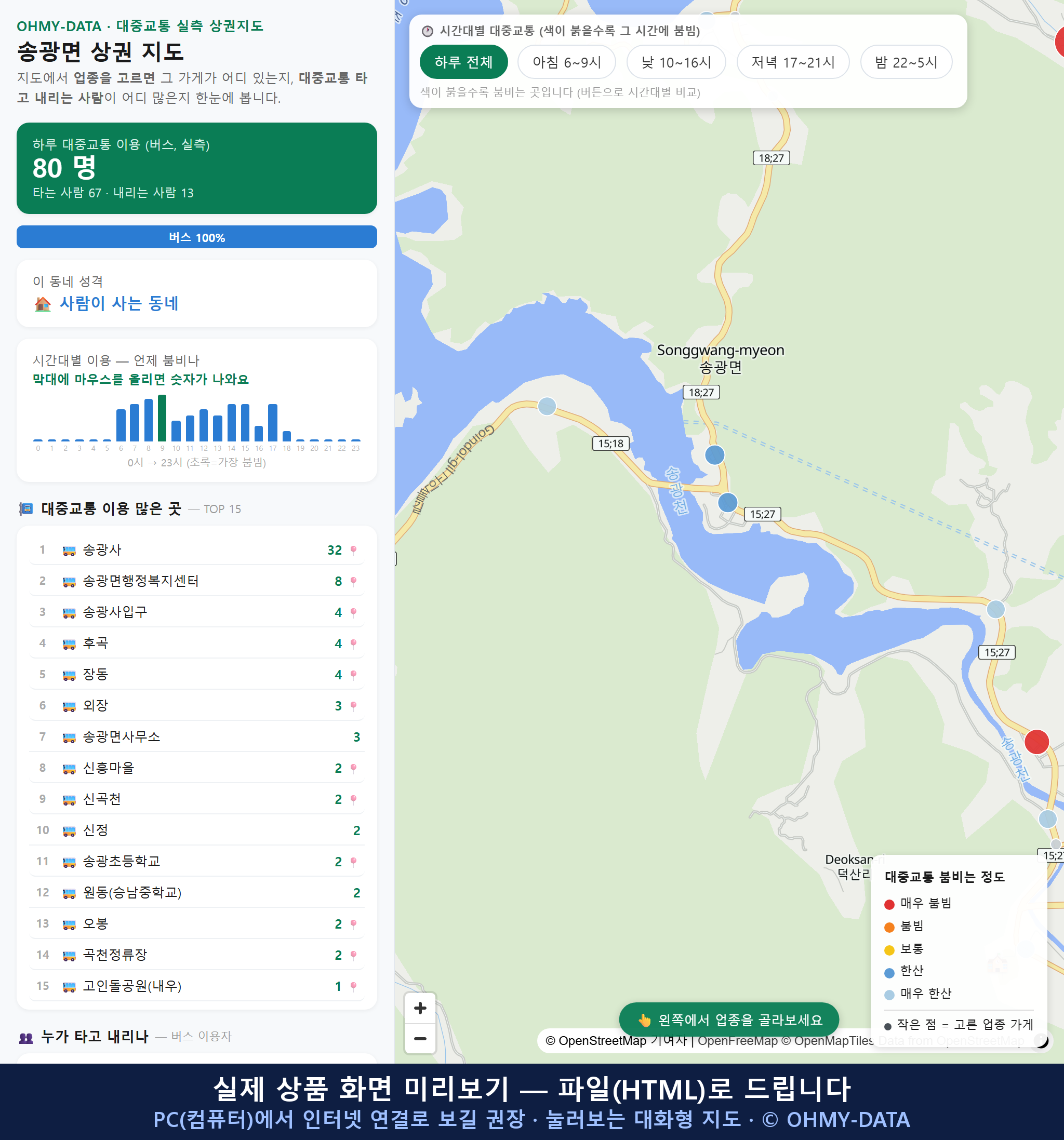The image size is (1064, 1140).
Task: Select the 원동(승남중학교) stop row
Action: tap(197, 892)
